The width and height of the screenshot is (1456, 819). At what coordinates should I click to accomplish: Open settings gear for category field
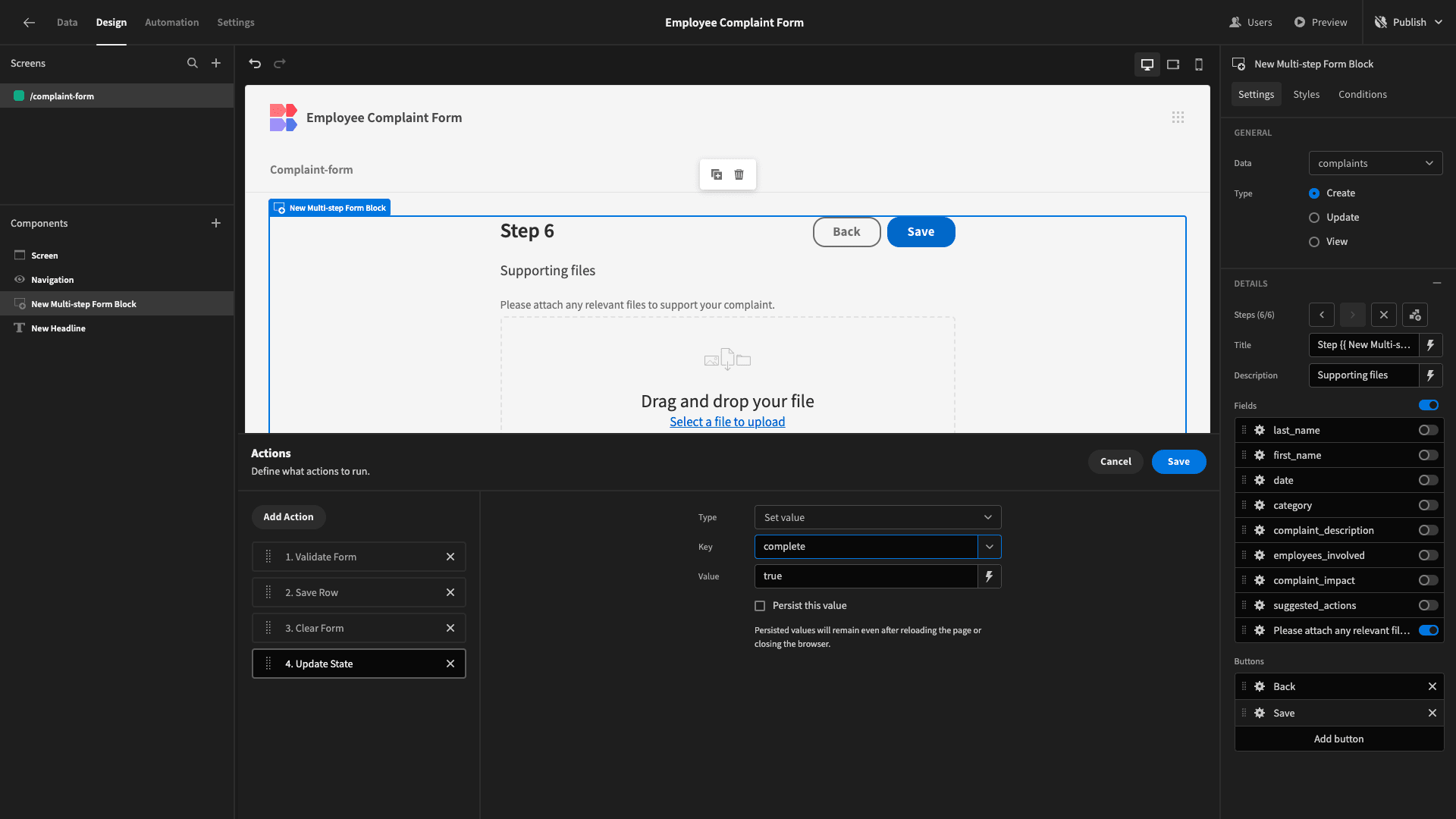coord(1260,505)
